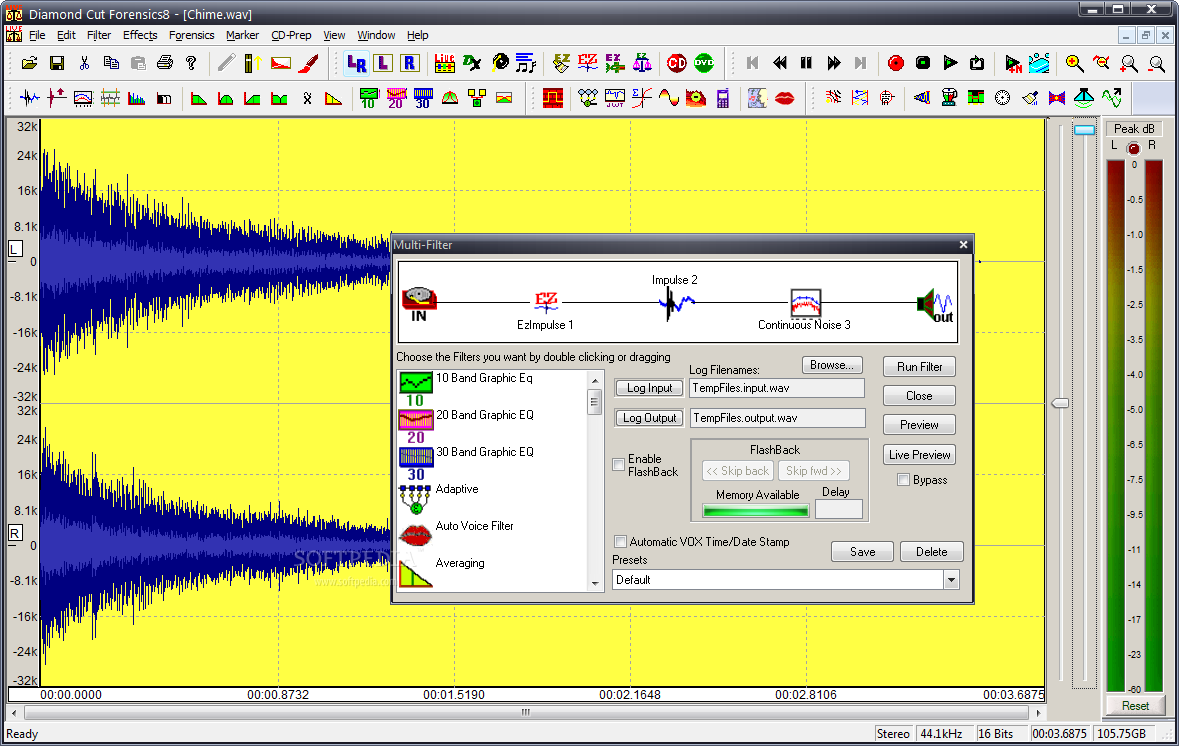The width and height of the screenshot is (1179, 746).
Task: Click the red CD toolbar icon
Action: [x=677, y=63]
